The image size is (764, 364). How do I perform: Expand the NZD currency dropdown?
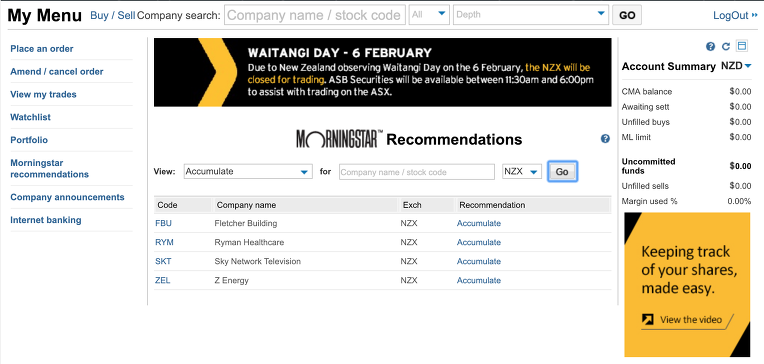click(748, 66)
